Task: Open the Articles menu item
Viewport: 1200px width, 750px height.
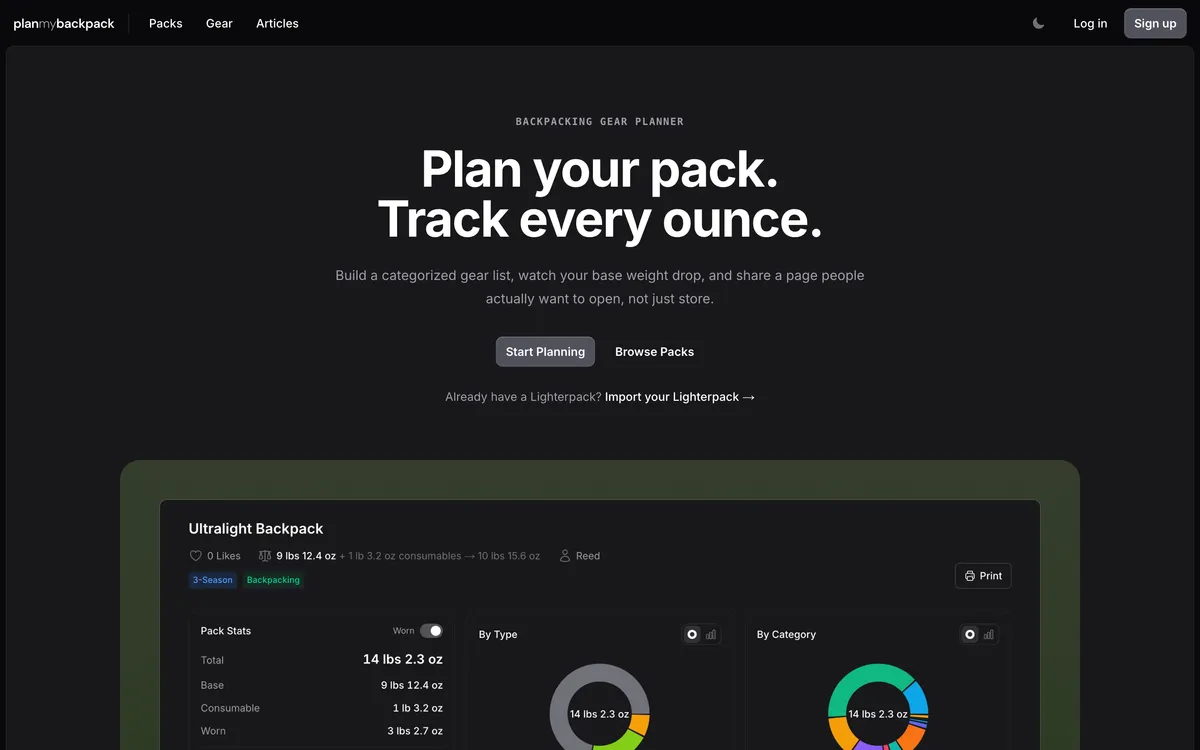Action: click(x=277, y=23)
